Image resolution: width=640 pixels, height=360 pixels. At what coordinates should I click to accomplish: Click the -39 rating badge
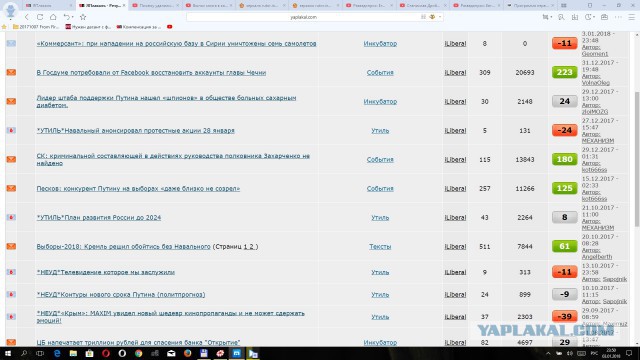(564, 316)
